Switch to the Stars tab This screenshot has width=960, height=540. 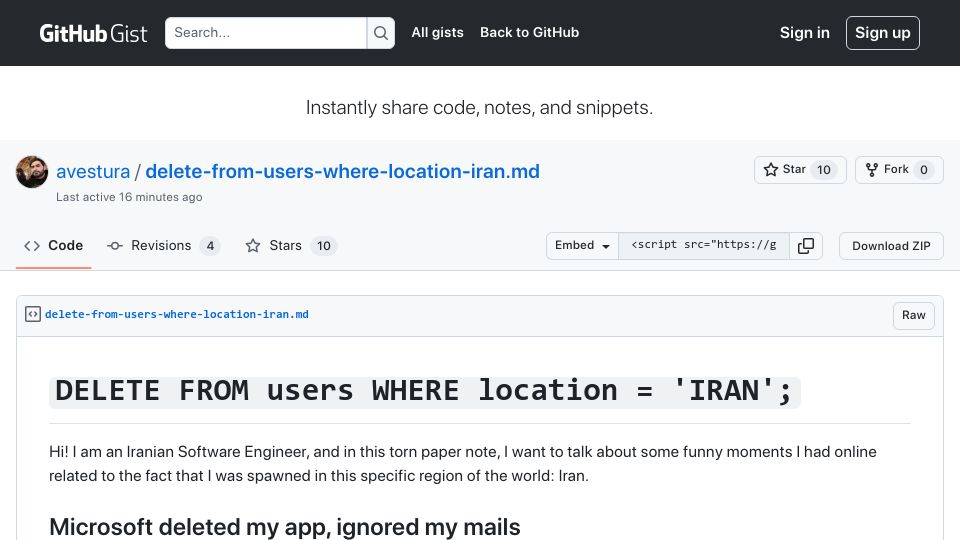(291, 246)
